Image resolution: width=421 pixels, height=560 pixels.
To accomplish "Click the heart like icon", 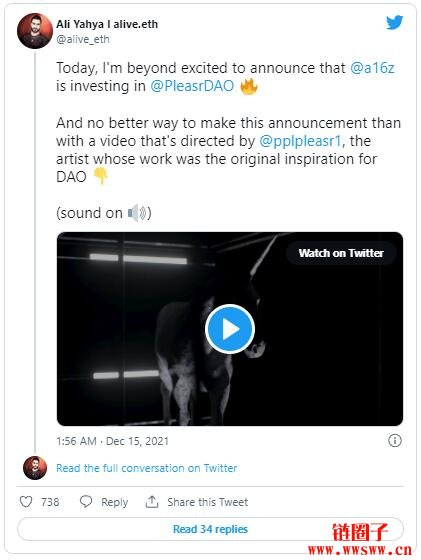I will click(26, 502).
